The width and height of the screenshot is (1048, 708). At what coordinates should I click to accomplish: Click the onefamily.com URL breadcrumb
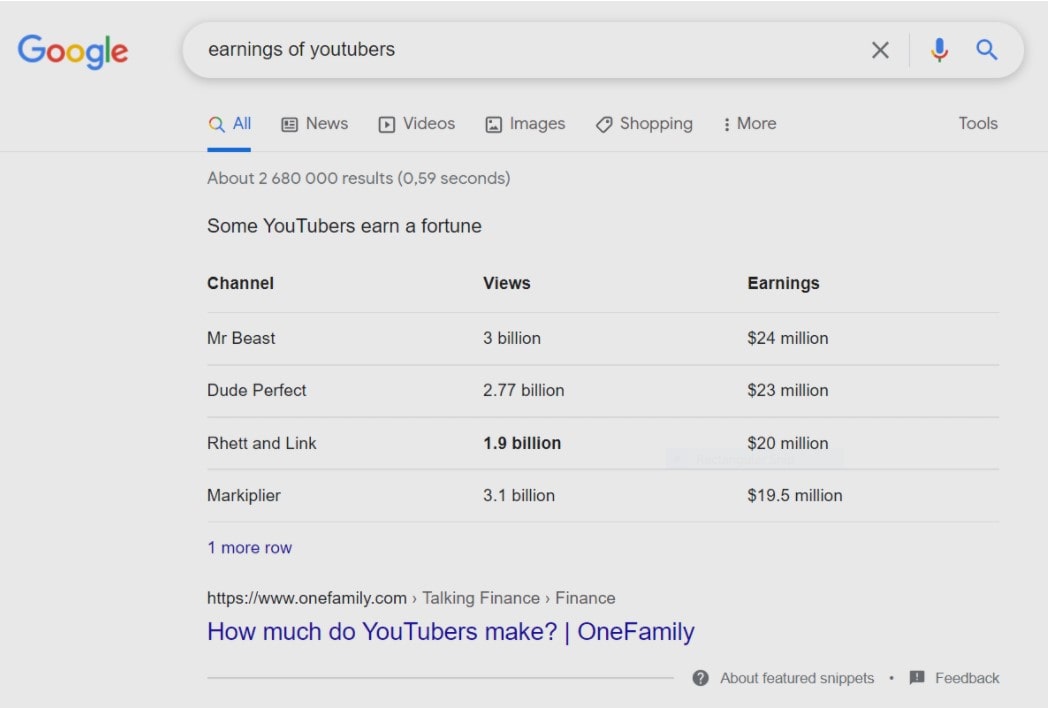411,598
